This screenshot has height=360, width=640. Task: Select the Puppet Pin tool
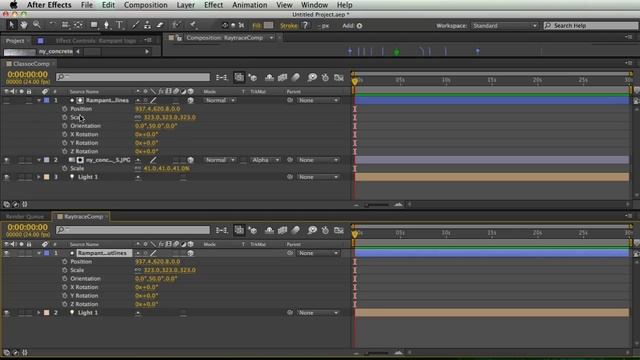[x=193, y=25]
